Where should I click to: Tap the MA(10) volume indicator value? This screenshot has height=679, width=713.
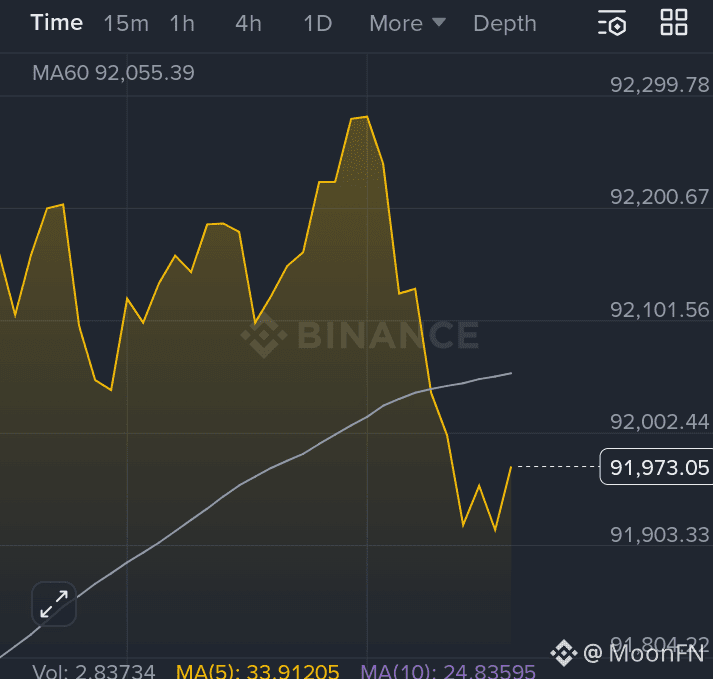[x=448, y=671]
